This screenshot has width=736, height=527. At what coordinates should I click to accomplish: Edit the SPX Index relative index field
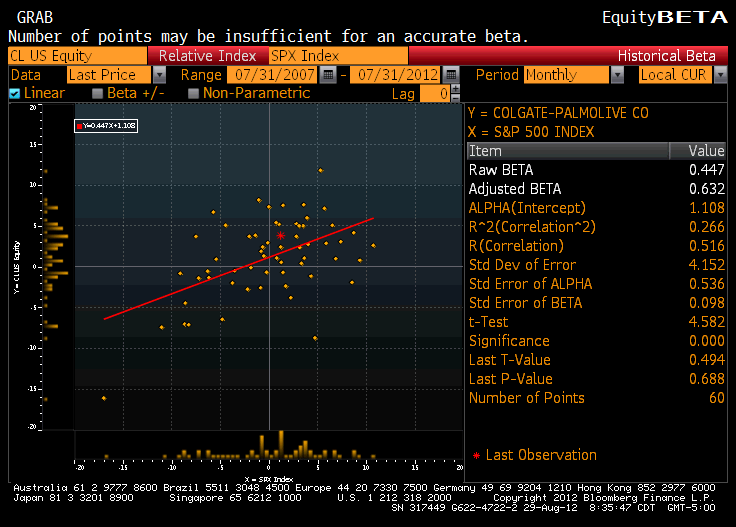pos(338,56)
